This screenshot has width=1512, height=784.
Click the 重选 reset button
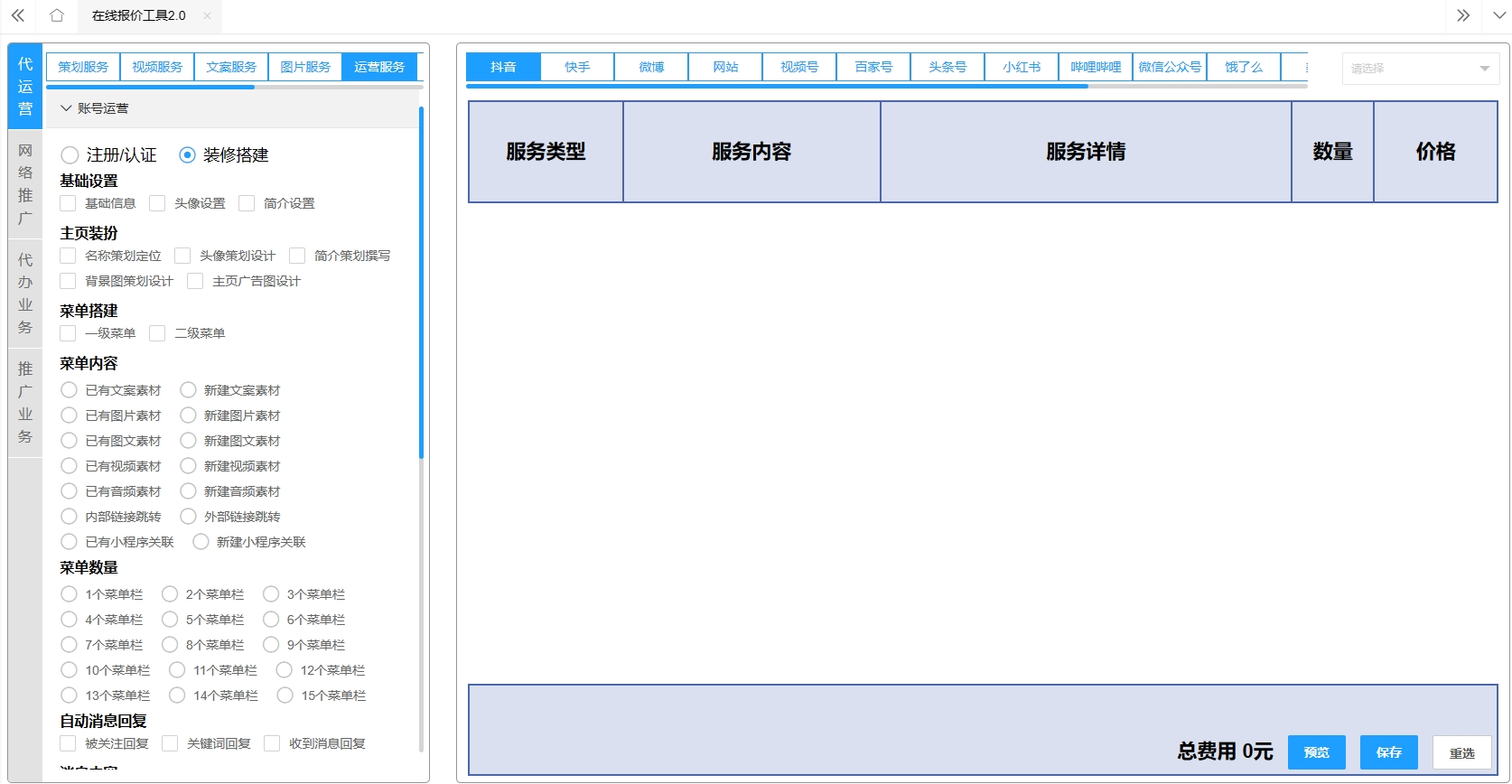point(1461,752)
